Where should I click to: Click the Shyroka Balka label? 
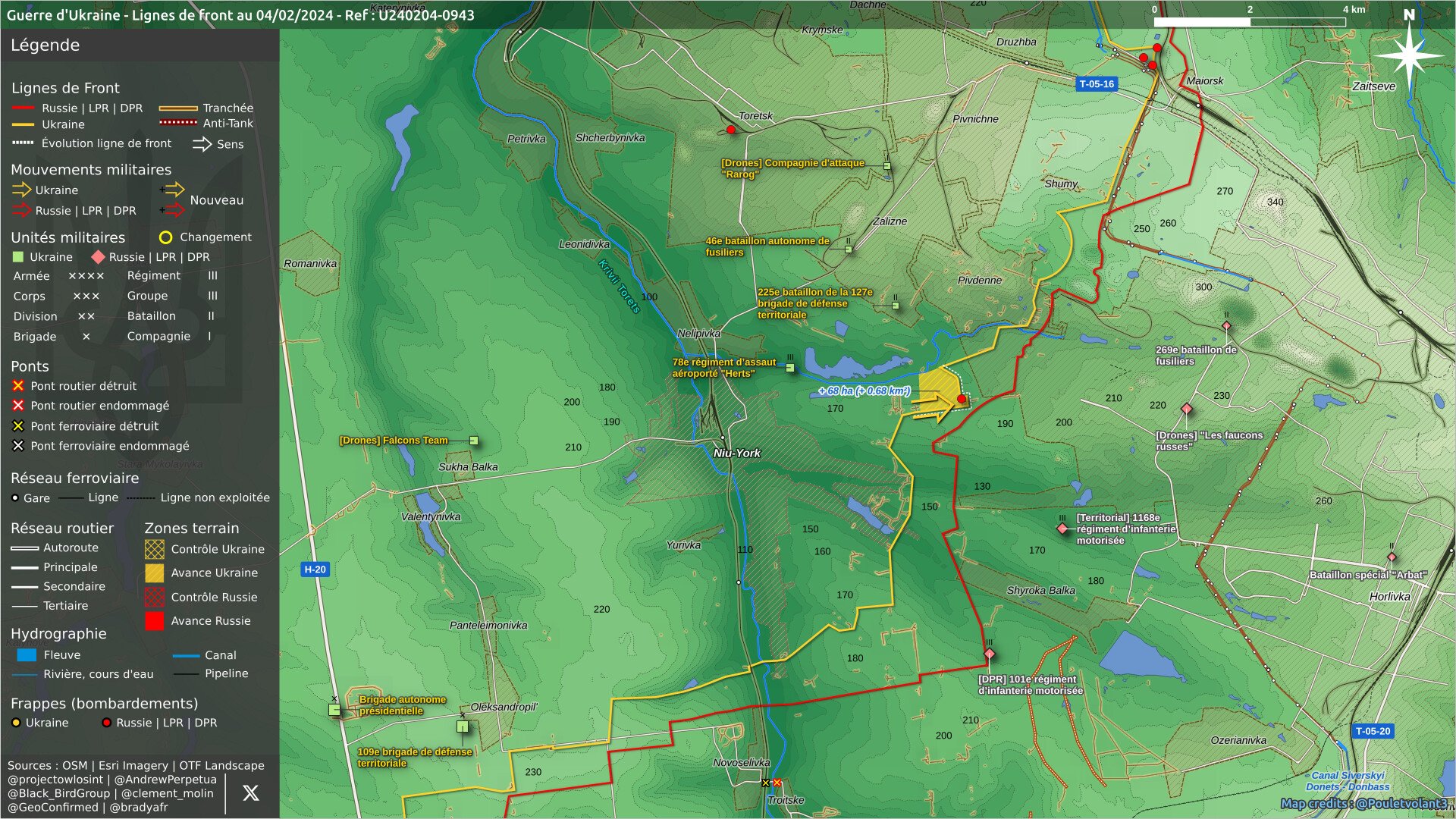(1040, 590)
